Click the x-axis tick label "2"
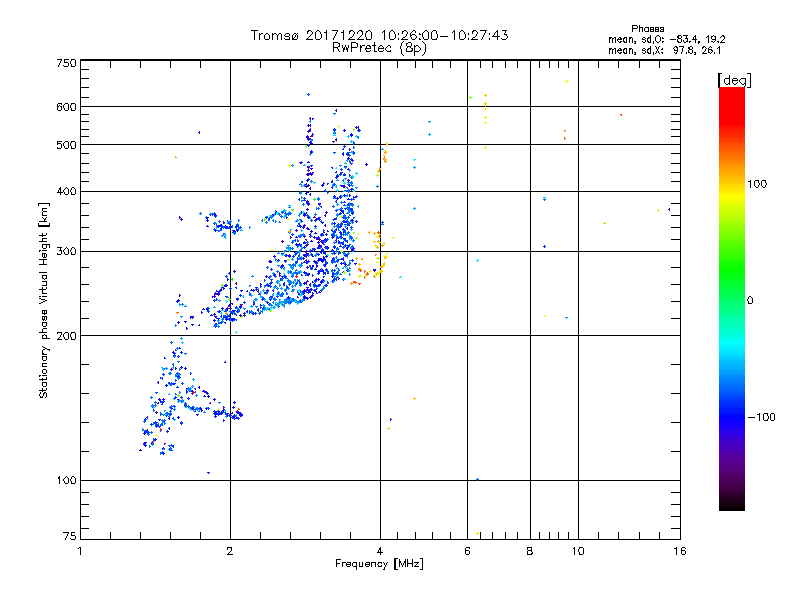The width and height of the screenshot is (800, 600). click(x=230, y=551)
